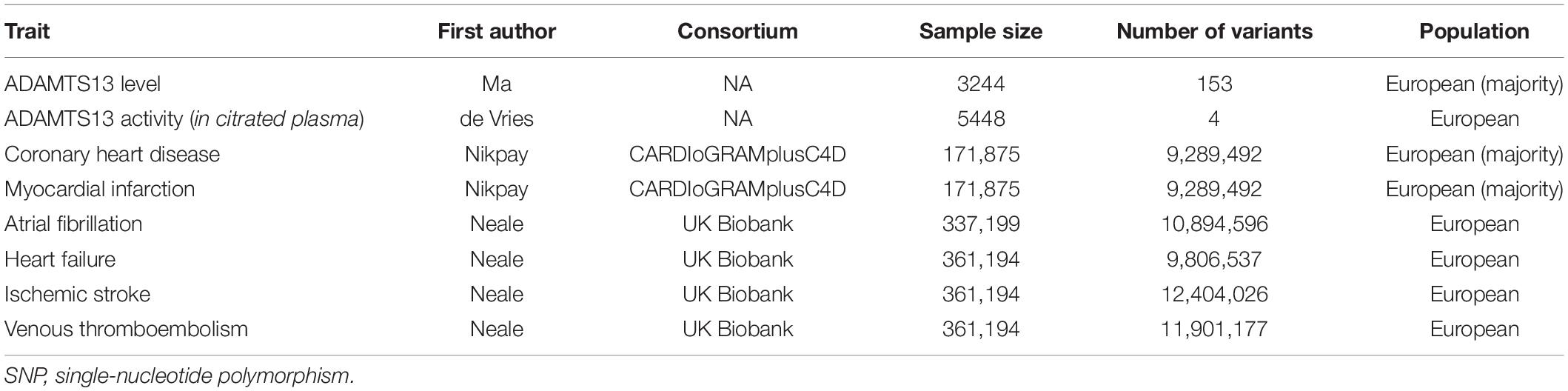Select the Atrial fibrillation row label
Image resolution: width=1568 pixels, height=391 pixels.
click(x=73, y=224)
